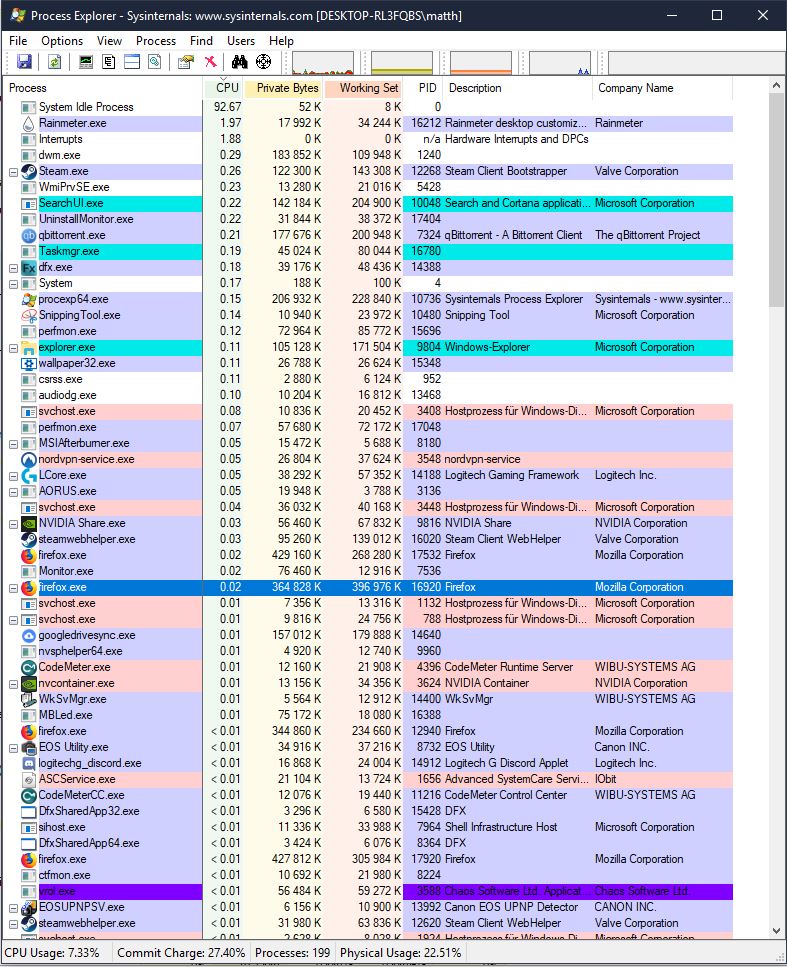Open the View menu

[109, 41]
